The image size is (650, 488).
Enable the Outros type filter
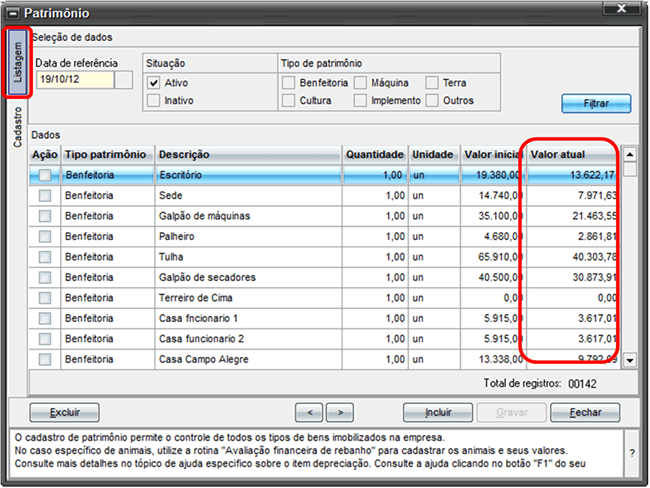432,100
